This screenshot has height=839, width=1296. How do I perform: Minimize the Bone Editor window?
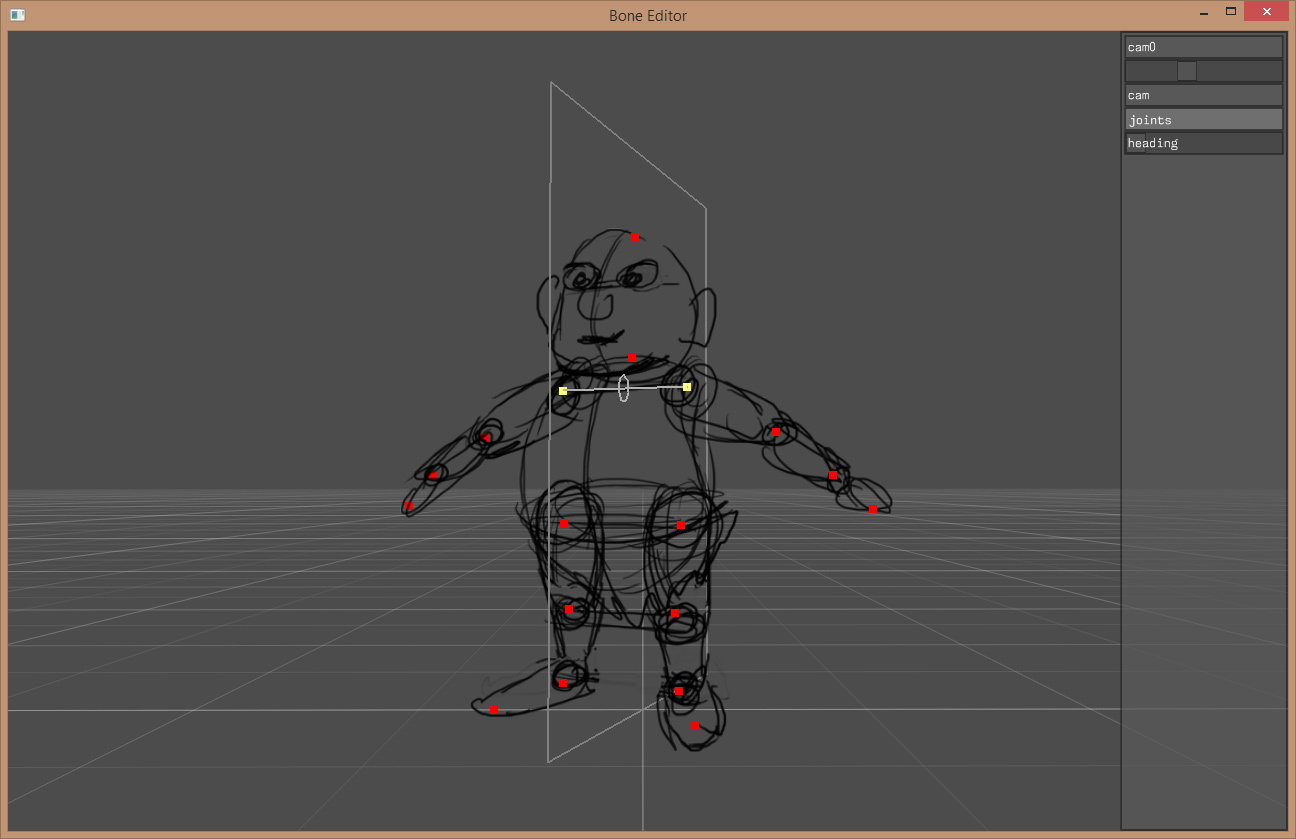coord(1203,12)
